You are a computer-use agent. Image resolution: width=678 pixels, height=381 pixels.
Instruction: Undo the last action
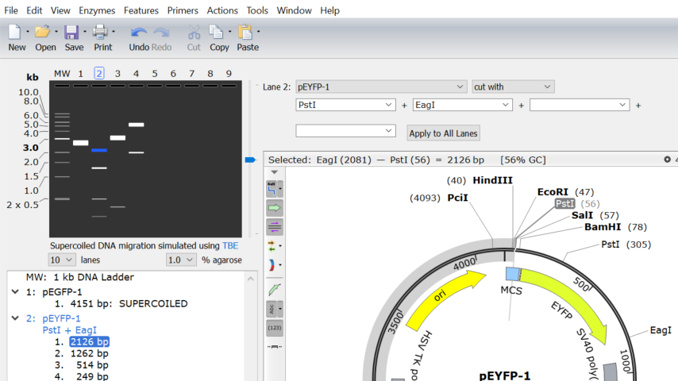click(139, 33)
